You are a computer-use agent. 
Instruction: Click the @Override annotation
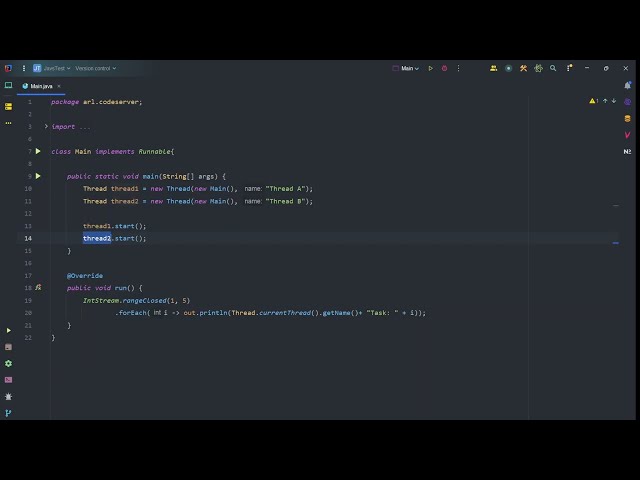(x=85, y=276)
